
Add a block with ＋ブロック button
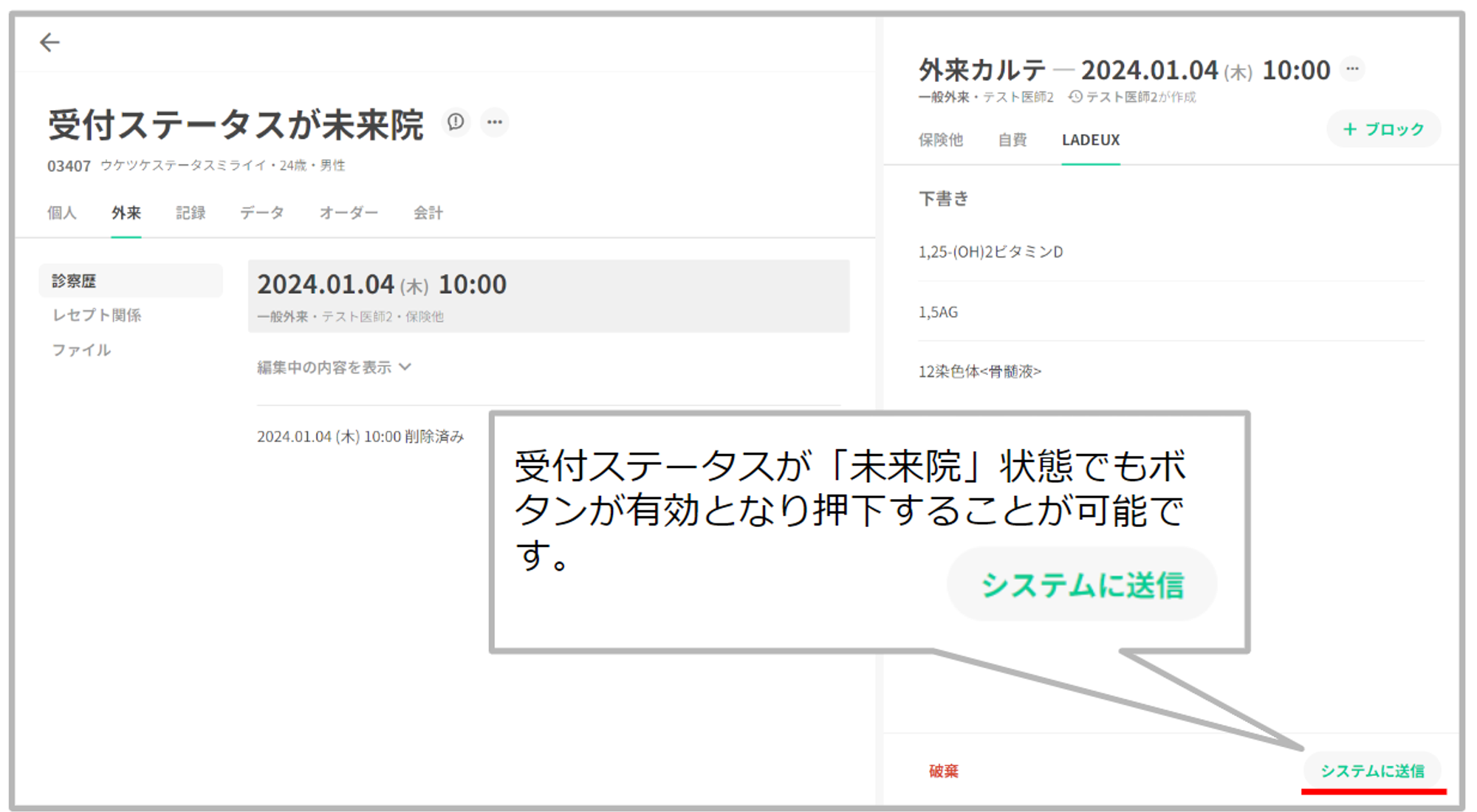(x=1383, y=129)
